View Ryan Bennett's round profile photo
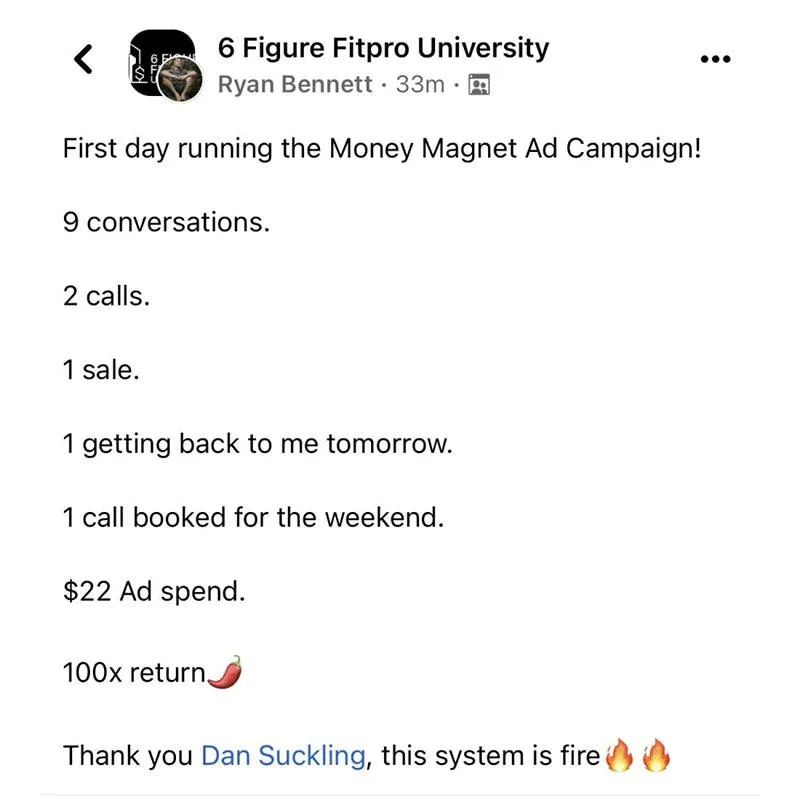Viewport: 800px width, 800px height. (180, 78)
